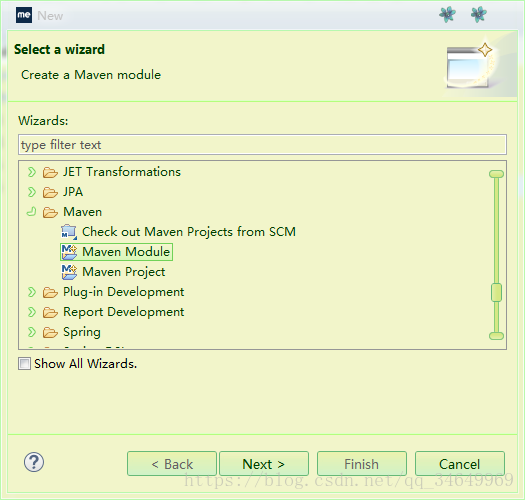Click the scrollbar up arrow cap
This screenshot has height=500, width=525.
click(x=496, y=174)
